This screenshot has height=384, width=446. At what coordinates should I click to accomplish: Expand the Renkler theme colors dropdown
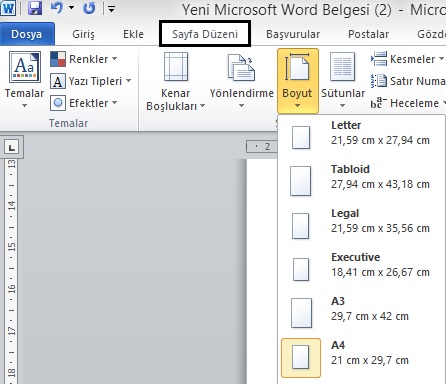click(84, 59)
